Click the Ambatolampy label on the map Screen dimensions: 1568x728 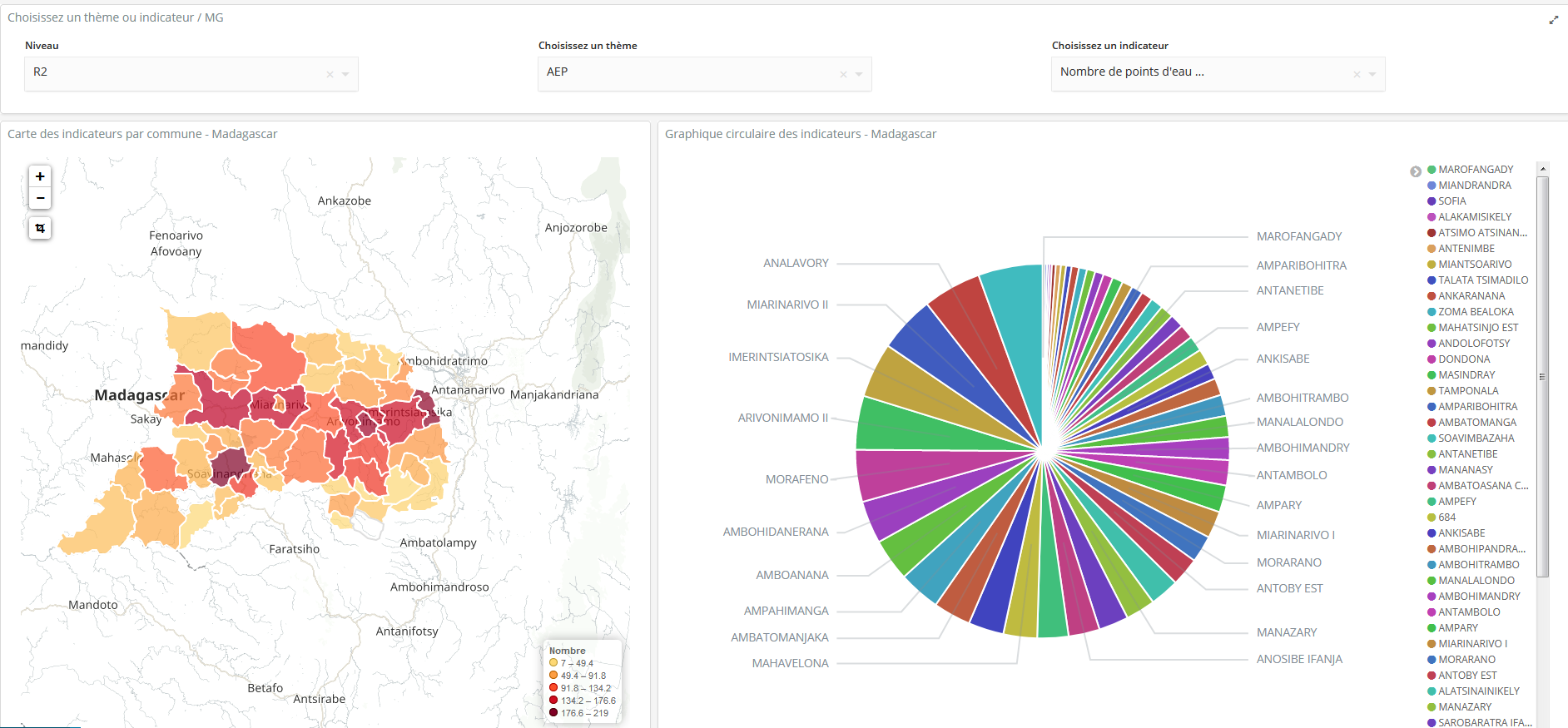click(x=438, y=542)
